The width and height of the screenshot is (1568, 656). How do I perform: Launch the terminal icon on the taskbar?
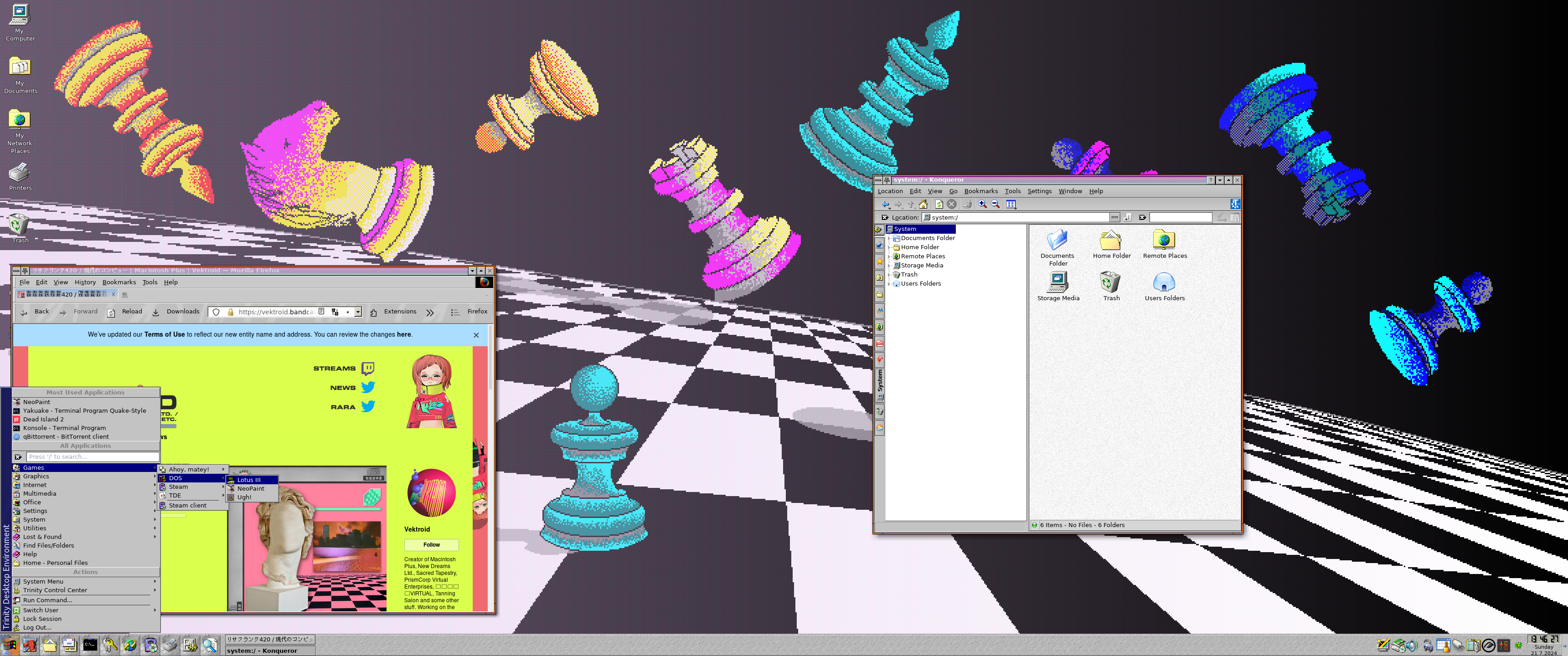pyautogui.click(x=90, y=645)
